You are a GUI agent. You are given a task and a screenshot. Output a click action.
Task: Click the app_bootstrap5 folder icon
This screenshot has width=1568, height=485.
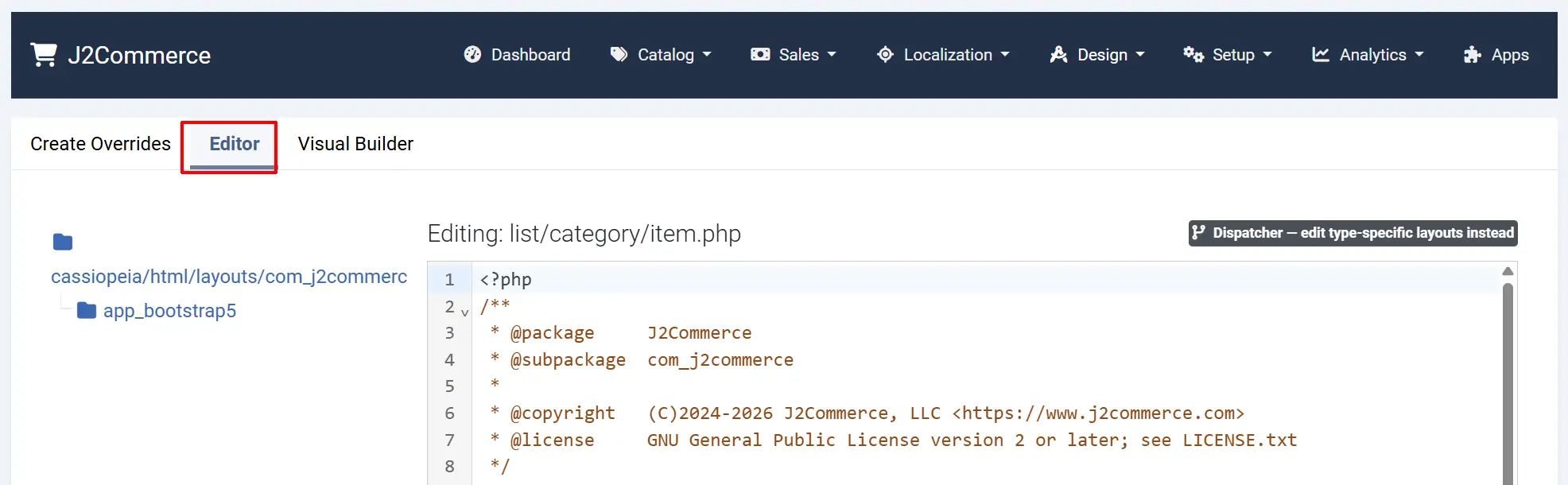87,310
